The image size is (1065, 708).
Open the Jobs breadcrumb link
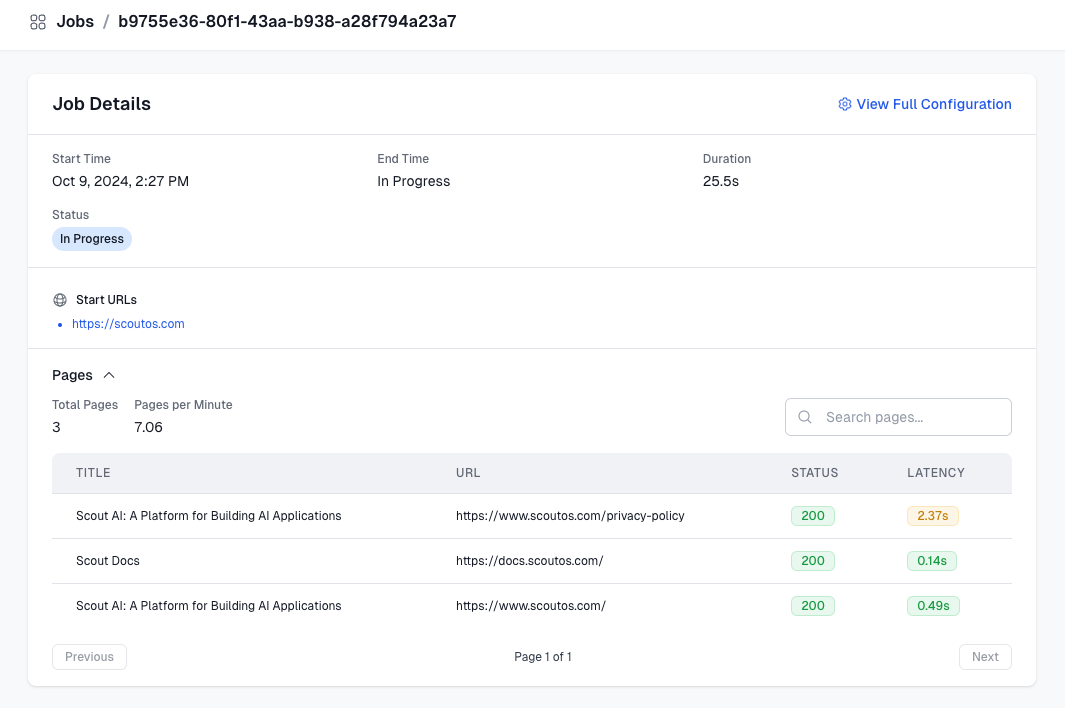[x=75, y=22]
